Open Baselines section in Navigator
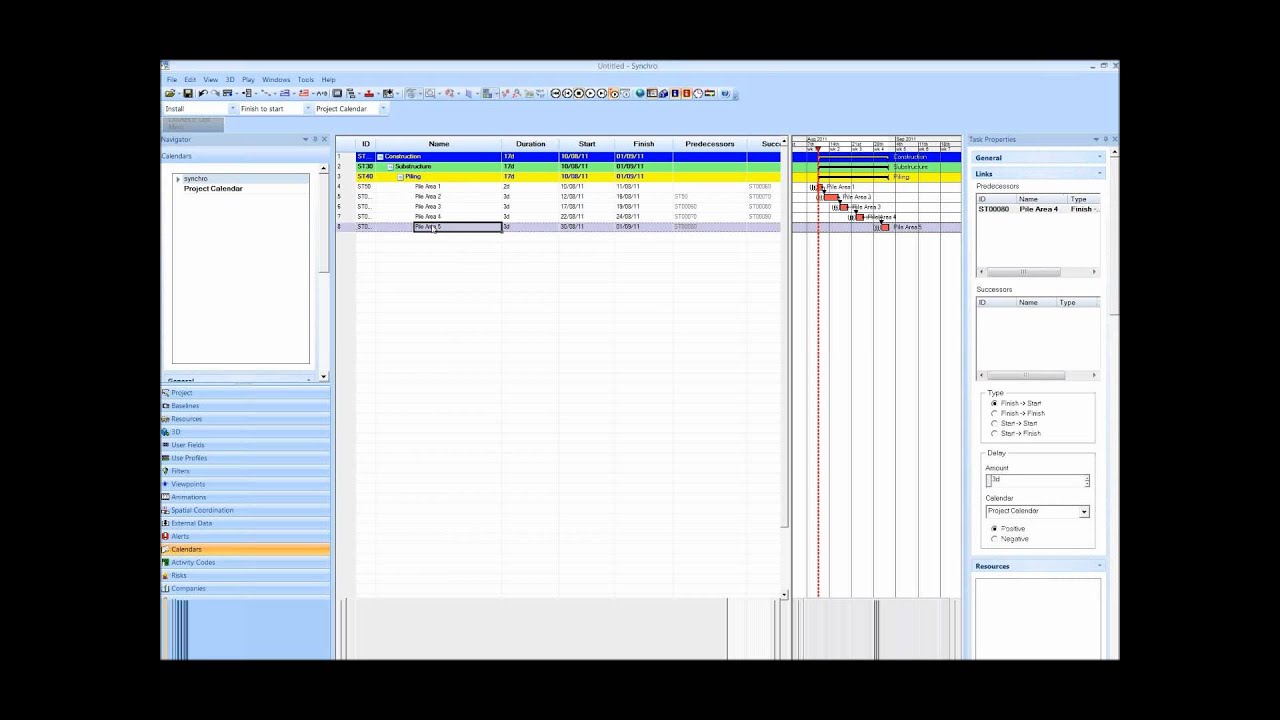Image resolution: width=1280 pixels, height=720 pixels. click(x=245, y=406)
